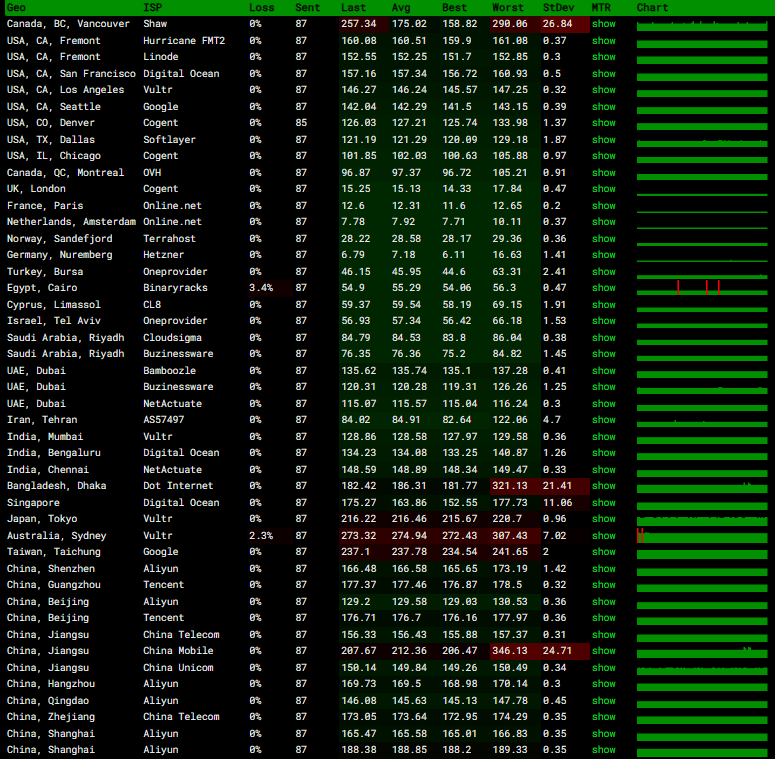The height and width of the screenshot is (759, 775).
Task: Show MTR for Tokyo Vultr
Action: point(603,519)
